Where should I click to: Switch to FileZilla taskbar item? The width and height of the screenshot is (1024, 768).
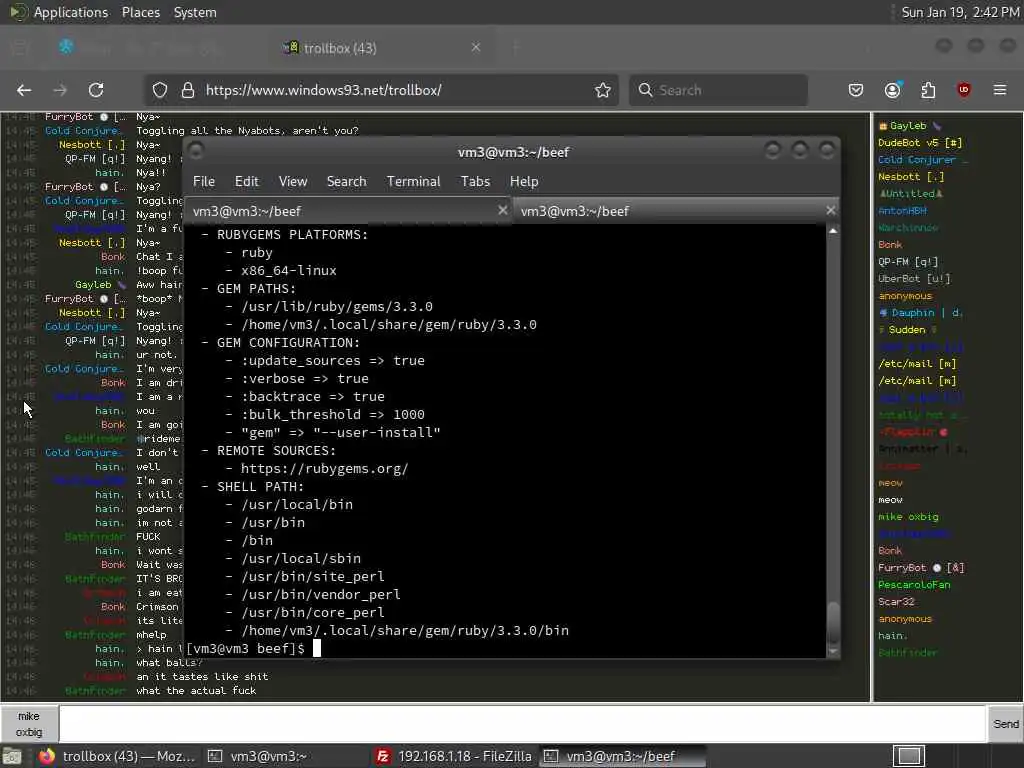454,756
